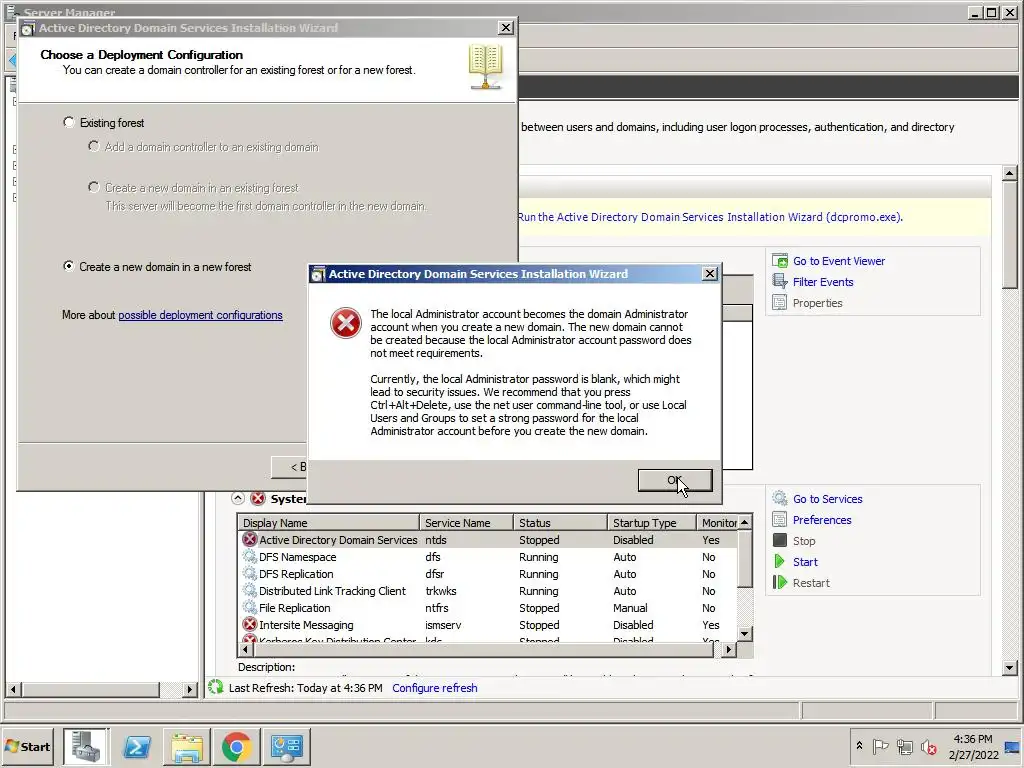Click the DFS Namespace gear icon

tap(249, 556)
